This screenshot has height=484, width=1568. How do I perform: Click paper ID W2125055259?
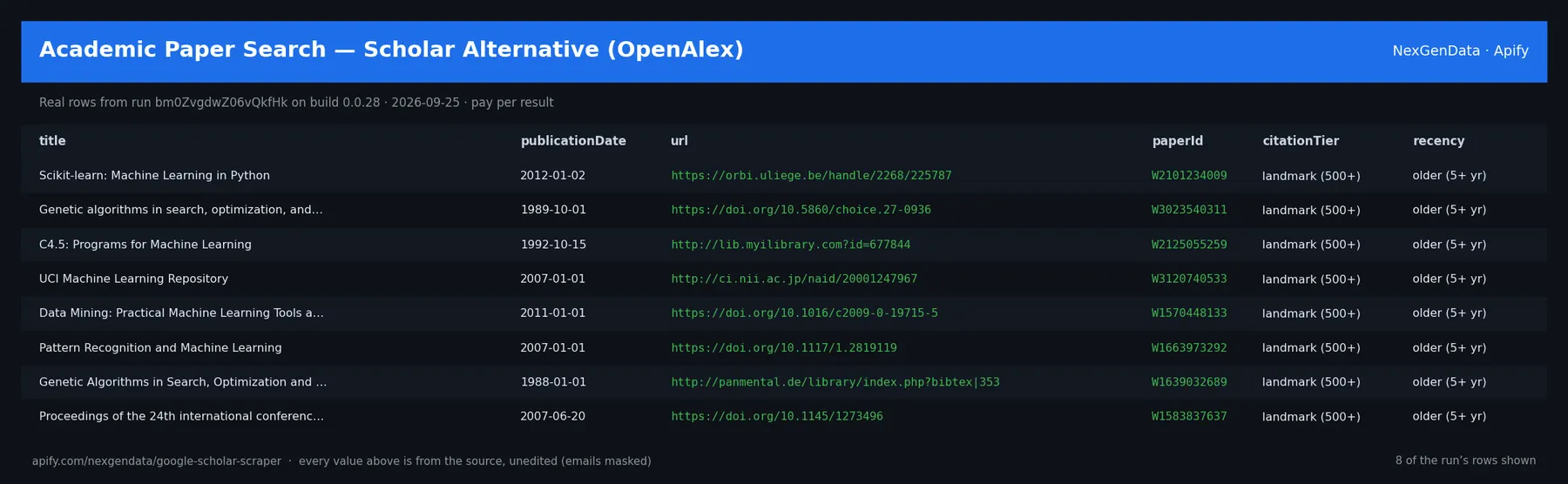[1189, 245]
